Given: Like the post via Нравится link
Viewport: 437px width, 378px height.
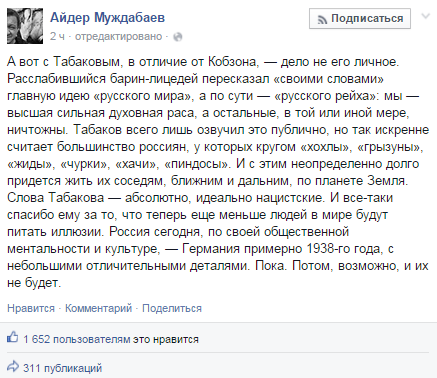Looking at the screenshot, I should [31, 308].
